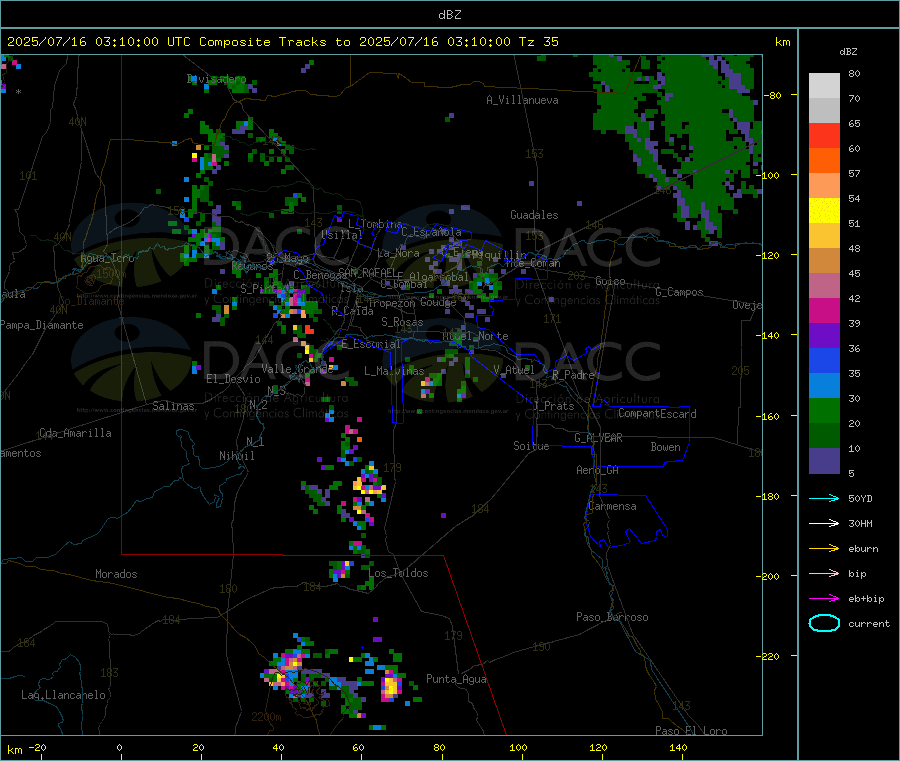Click the Paso_Barroso map label
Image resolution: width=900 pixels, height=761 pixels.
612,617
